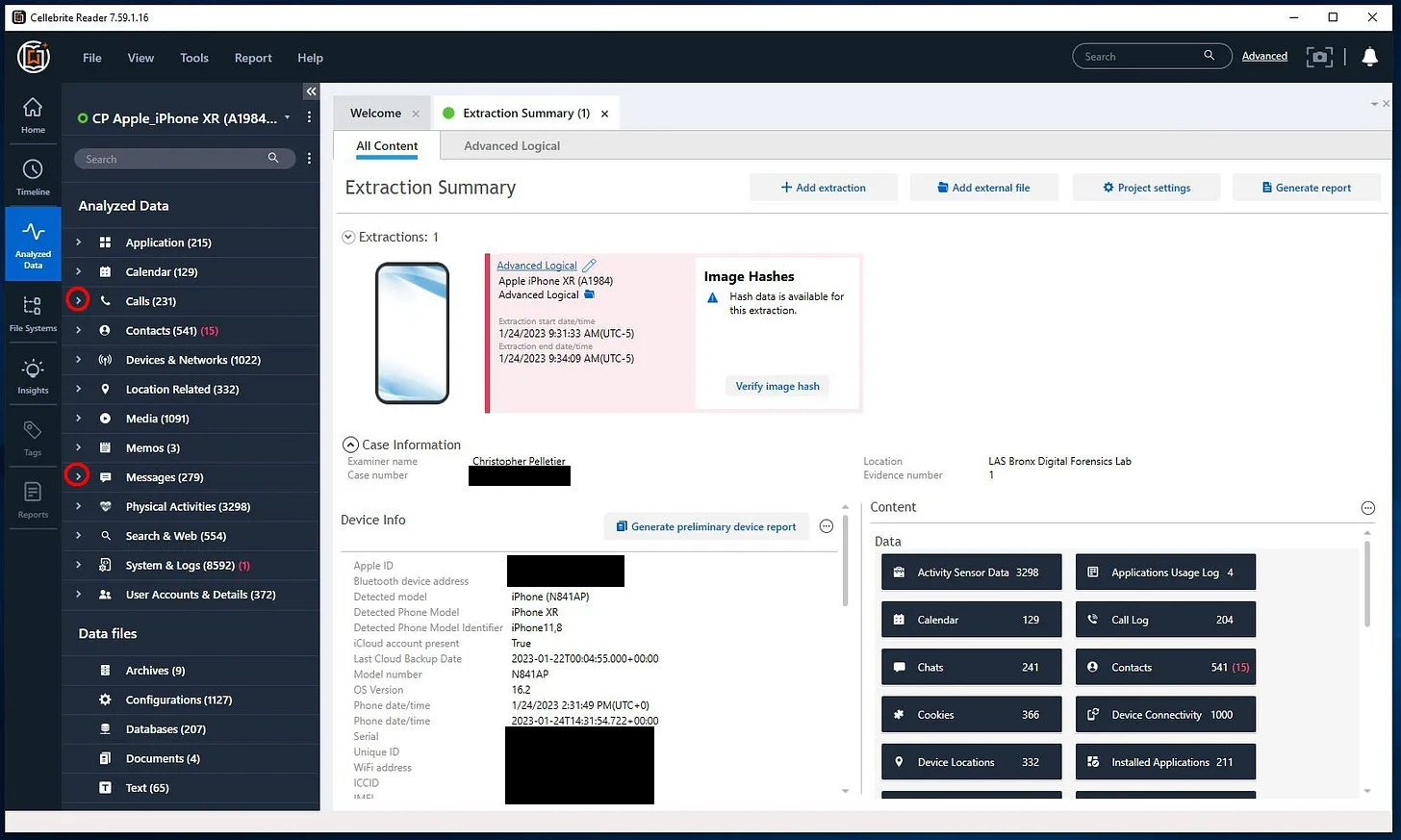Viewport: 1401px width, 840px height.
Task: Open the File Systems sidebar section
Action: coord(33,314)
